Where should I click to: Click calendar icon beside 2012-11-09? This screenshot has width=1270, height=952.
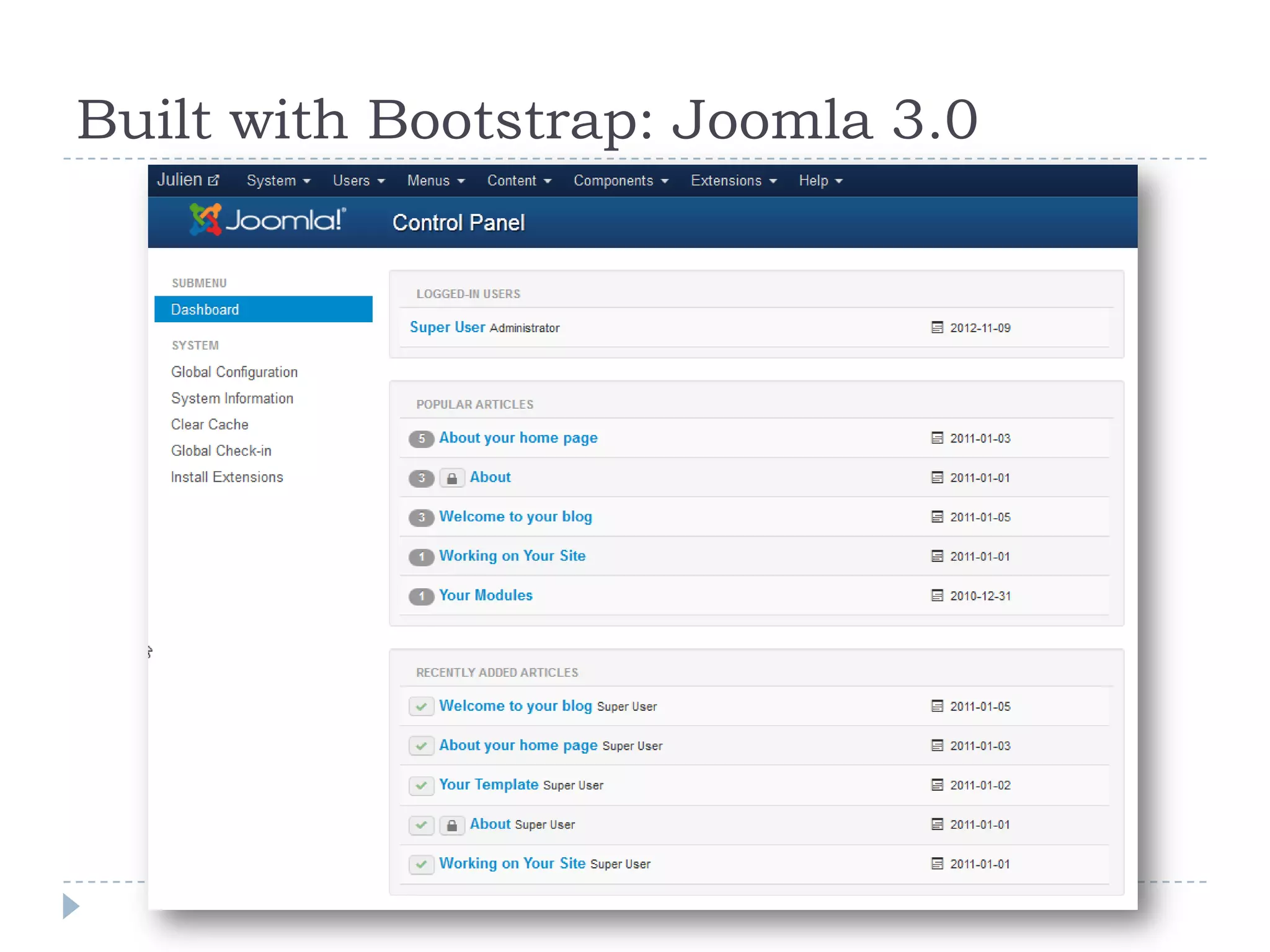click(937, 327)
